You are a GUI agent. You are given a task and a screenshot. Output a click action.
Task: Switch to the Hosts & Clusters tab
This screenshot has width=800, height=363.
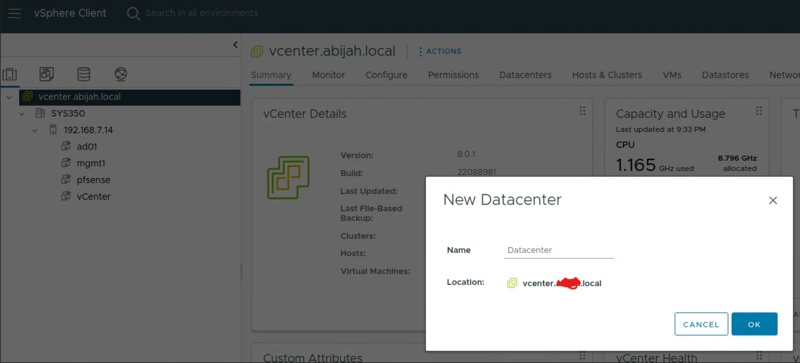[x=607, y=75]
